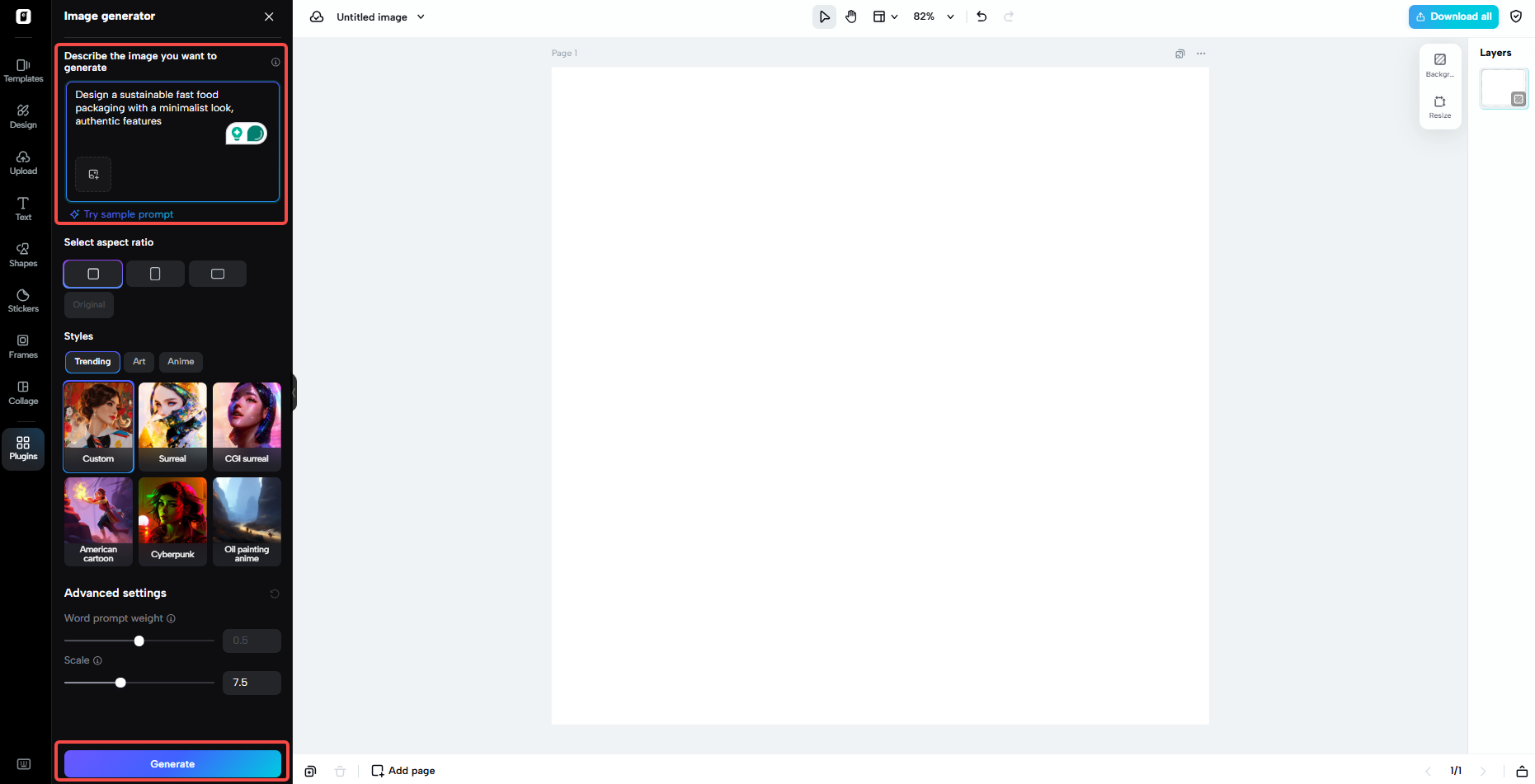1535x784 pixels.
Task: Select the square aspect ratio
Action: click(x=92, y=273)
